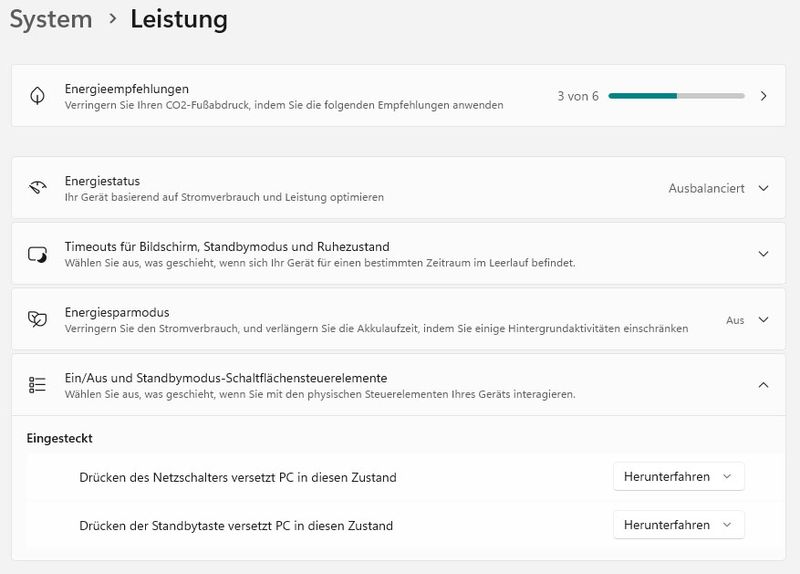The height and width of the screenshot is (574, 800).
Task: Open the Netzschalter action dropdown
Action: coord(678,477)
